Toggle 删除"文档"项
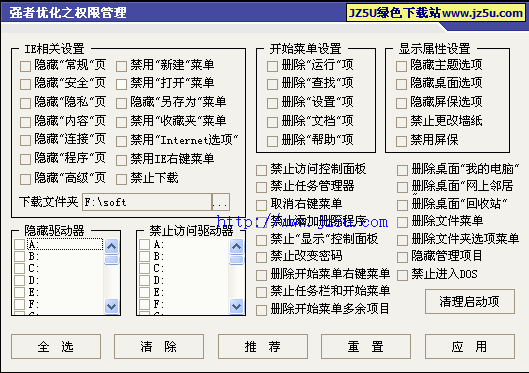The image size is (529, 373). pos(272,122)
